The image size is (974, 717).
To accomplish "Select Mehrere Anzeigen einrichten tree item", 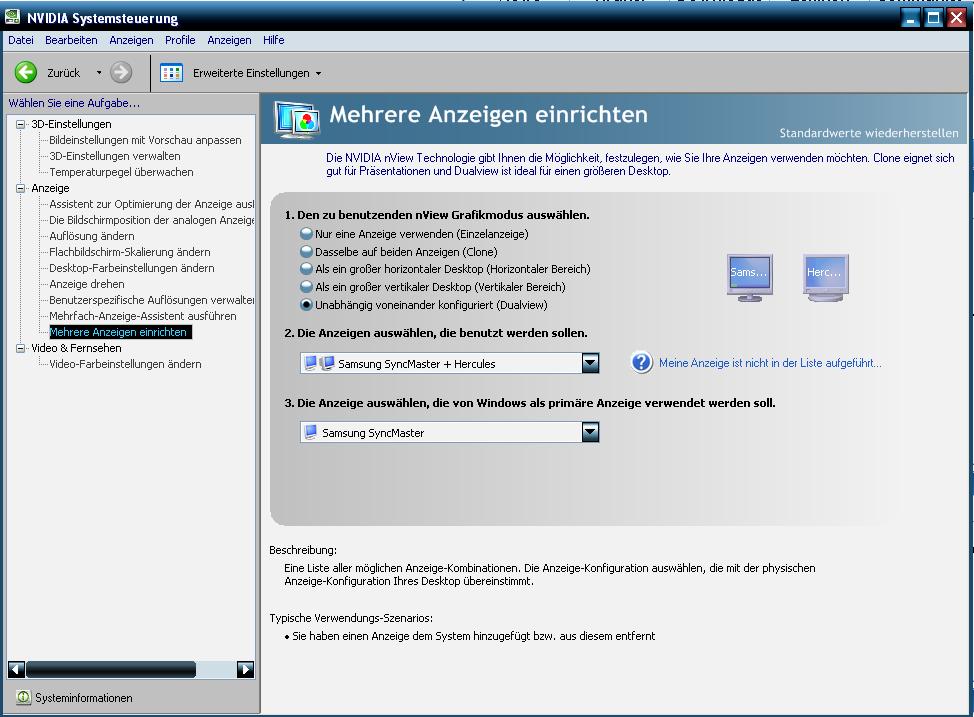I will [x=121, y=332].
